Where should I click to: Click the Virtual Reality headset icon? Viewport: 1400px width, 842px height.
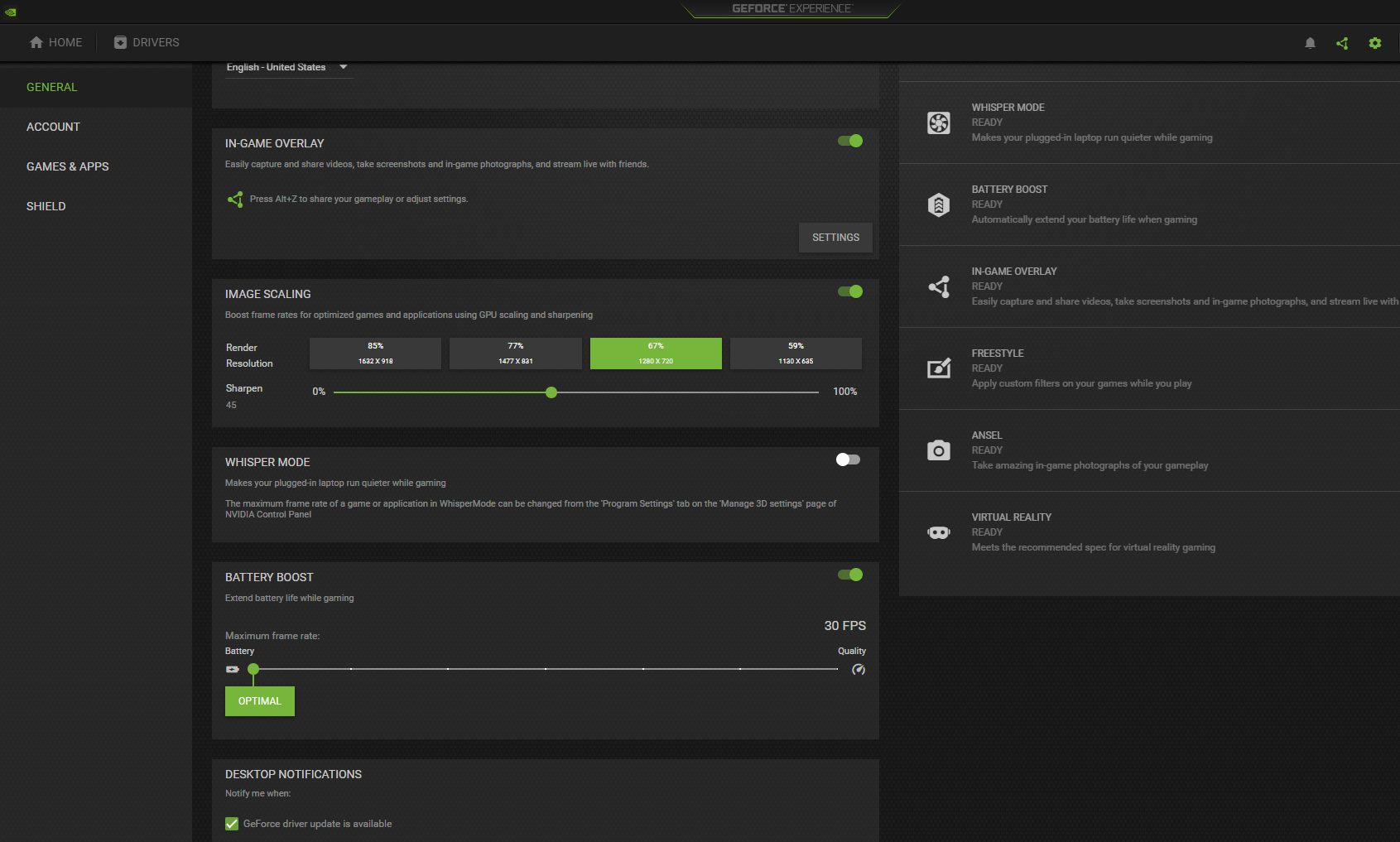938,532
